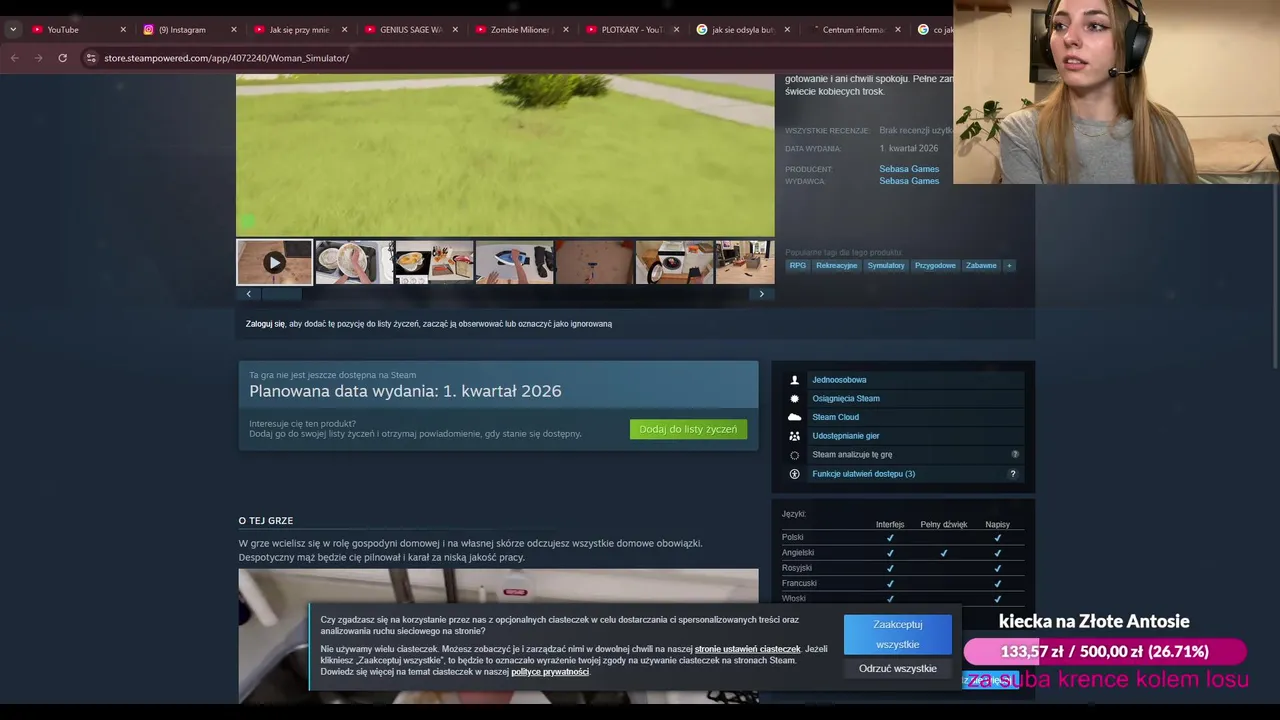Click the Rekreacyjne tag

tap(836, 266)
